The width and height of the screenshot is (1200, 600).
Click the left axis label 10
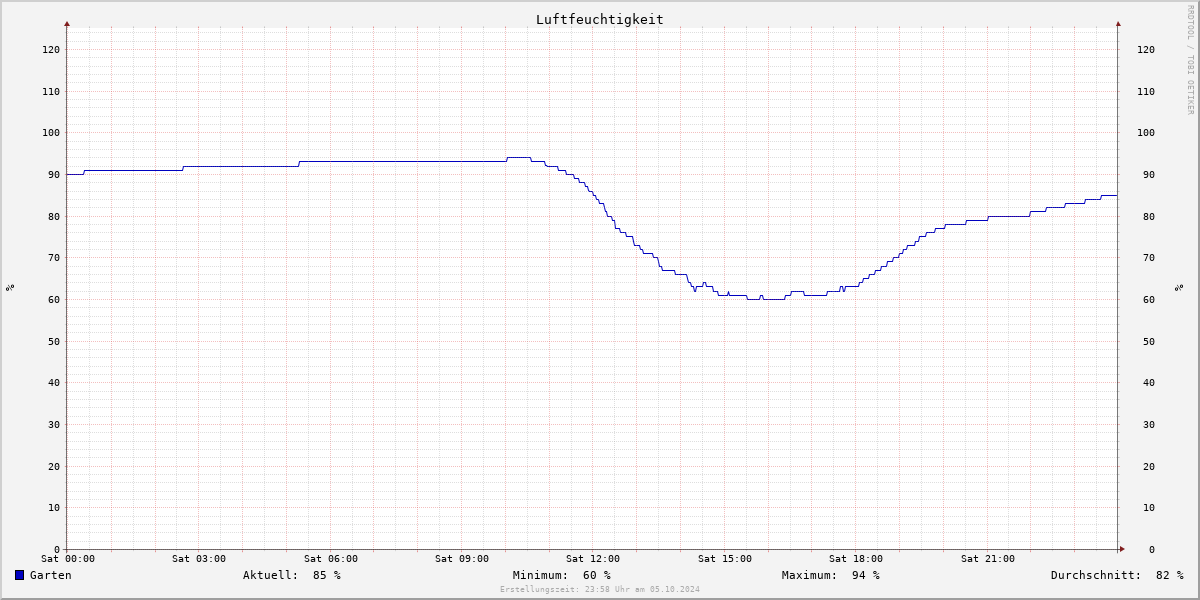(x=54, y=508)
